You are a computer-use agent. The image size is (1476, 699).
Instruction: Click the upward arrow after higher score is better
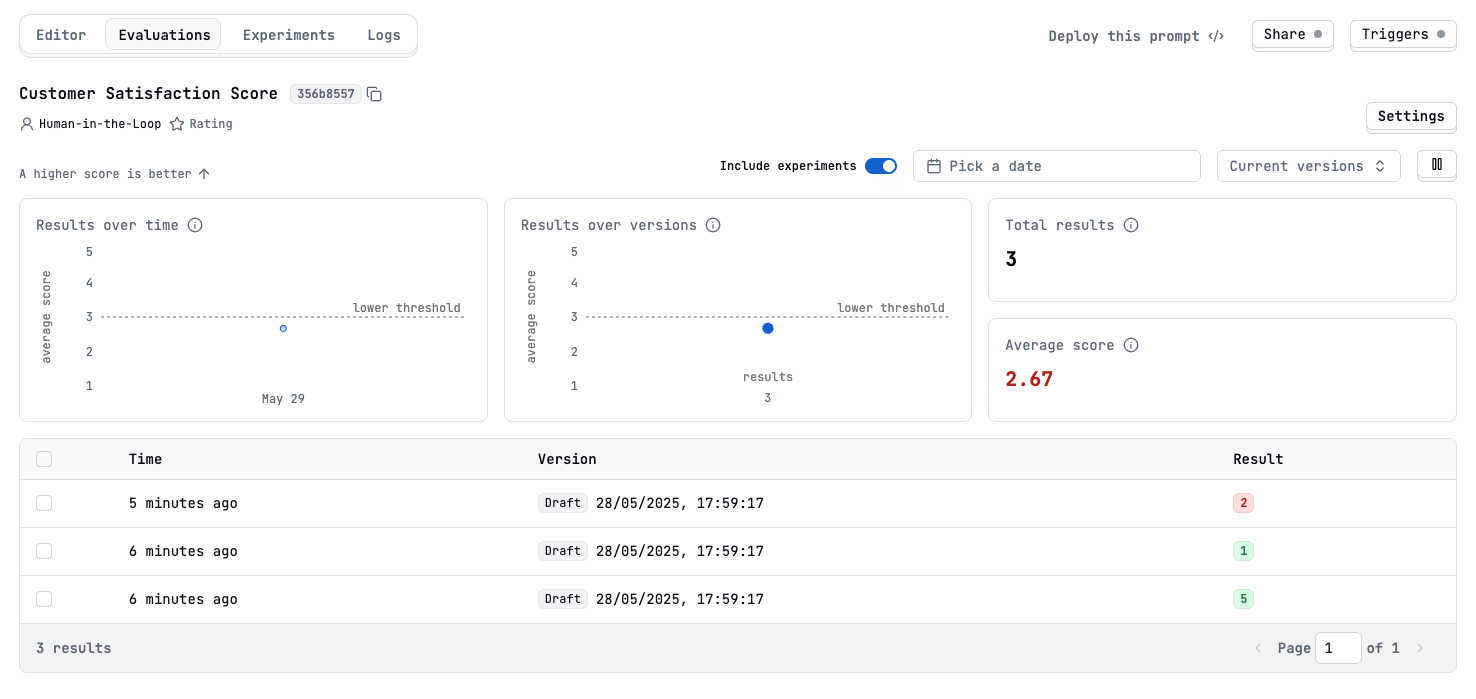[204, 174]
